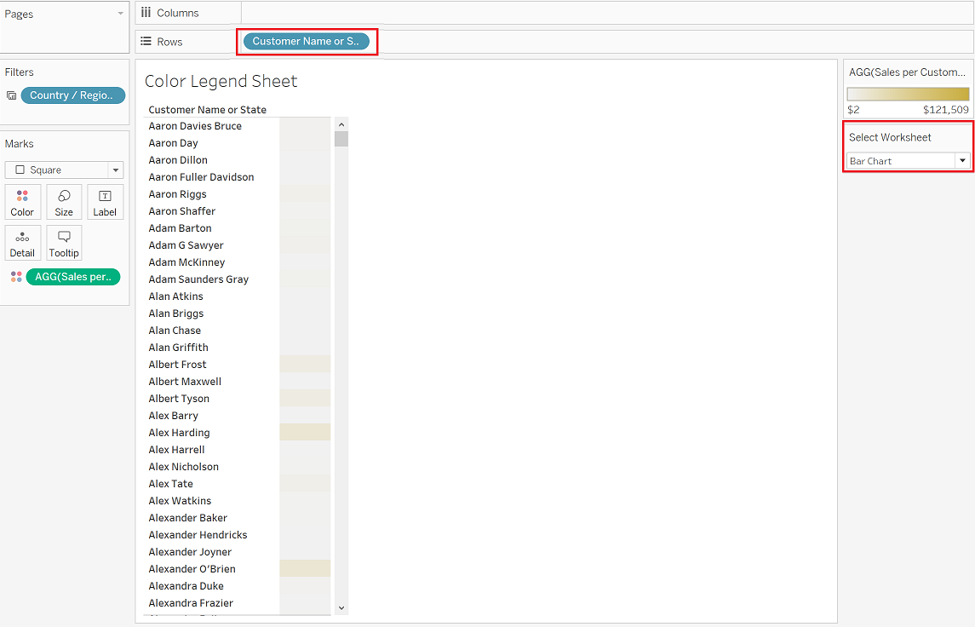Open the Size property on the Marks card
The height and width of the screenshot is (627, 975).
coord(63,201)
